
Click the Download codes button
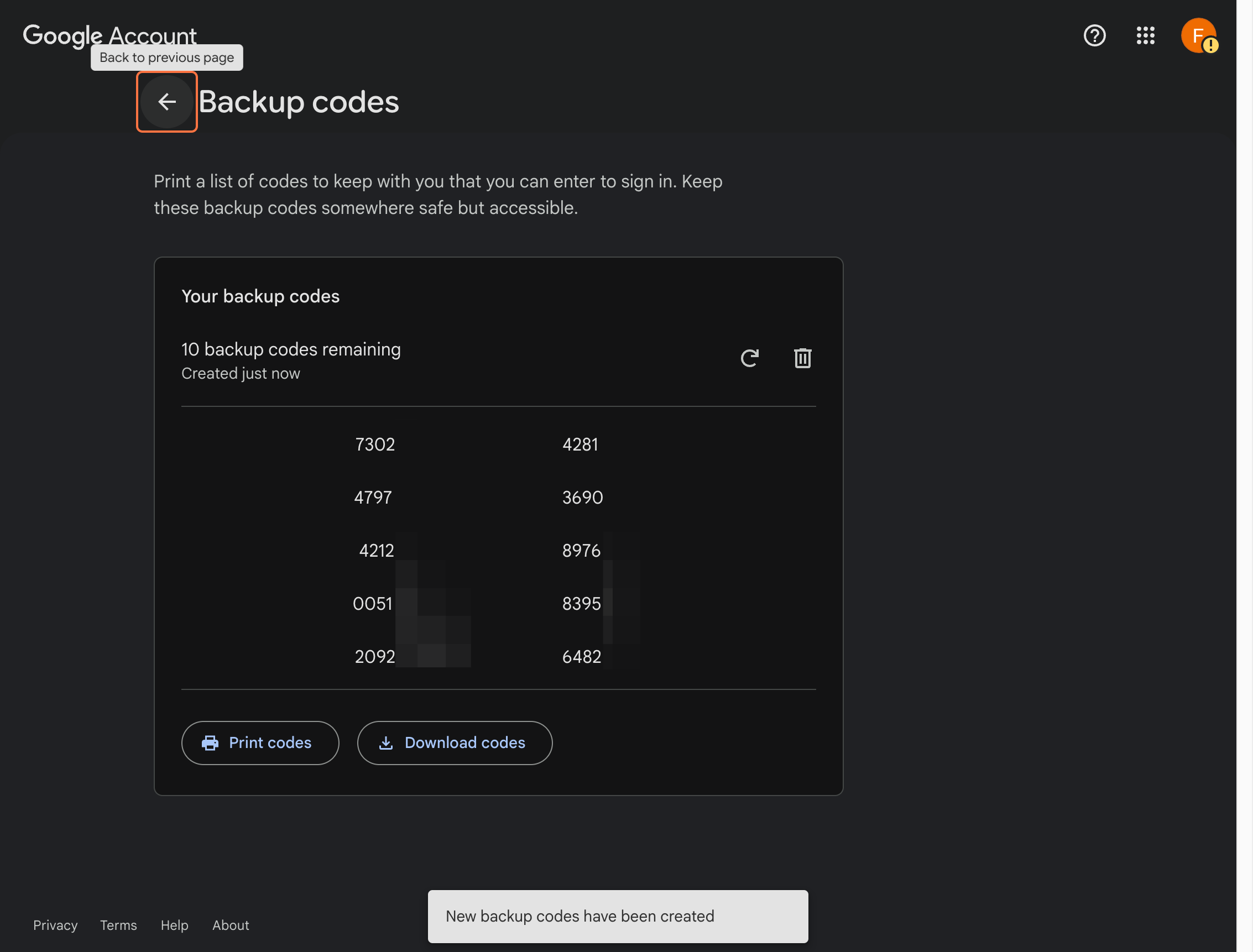coord(455,743)
